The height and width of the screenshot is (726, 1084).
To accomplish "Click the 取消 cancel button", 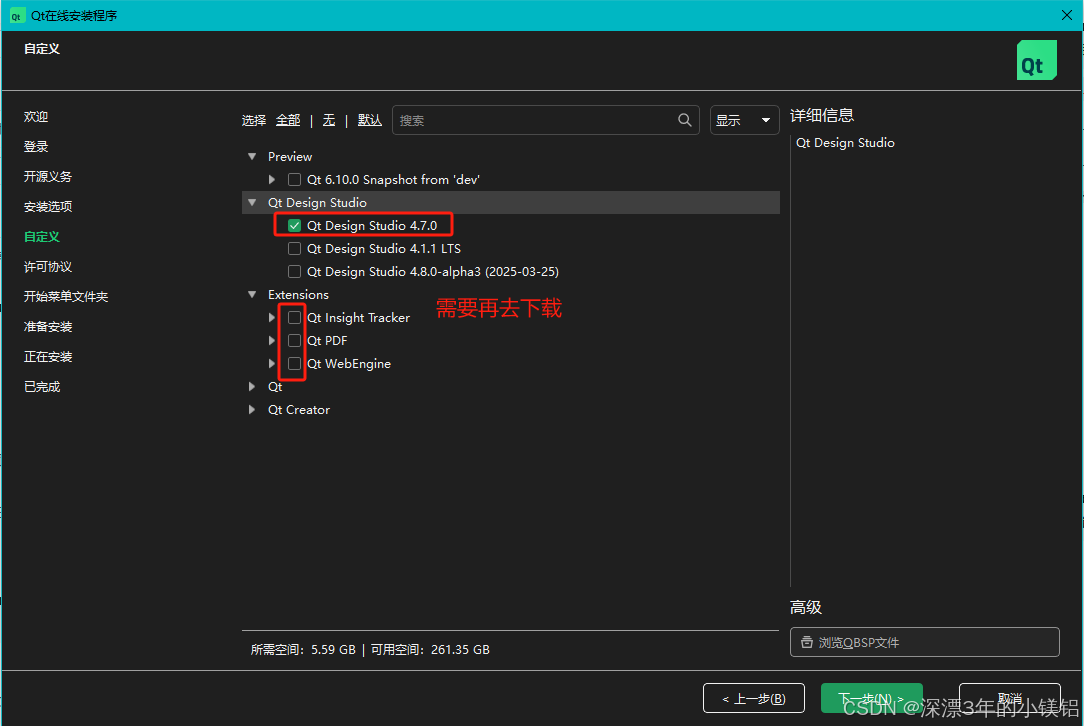I will pyautogui.click(x=1010, y=698).
